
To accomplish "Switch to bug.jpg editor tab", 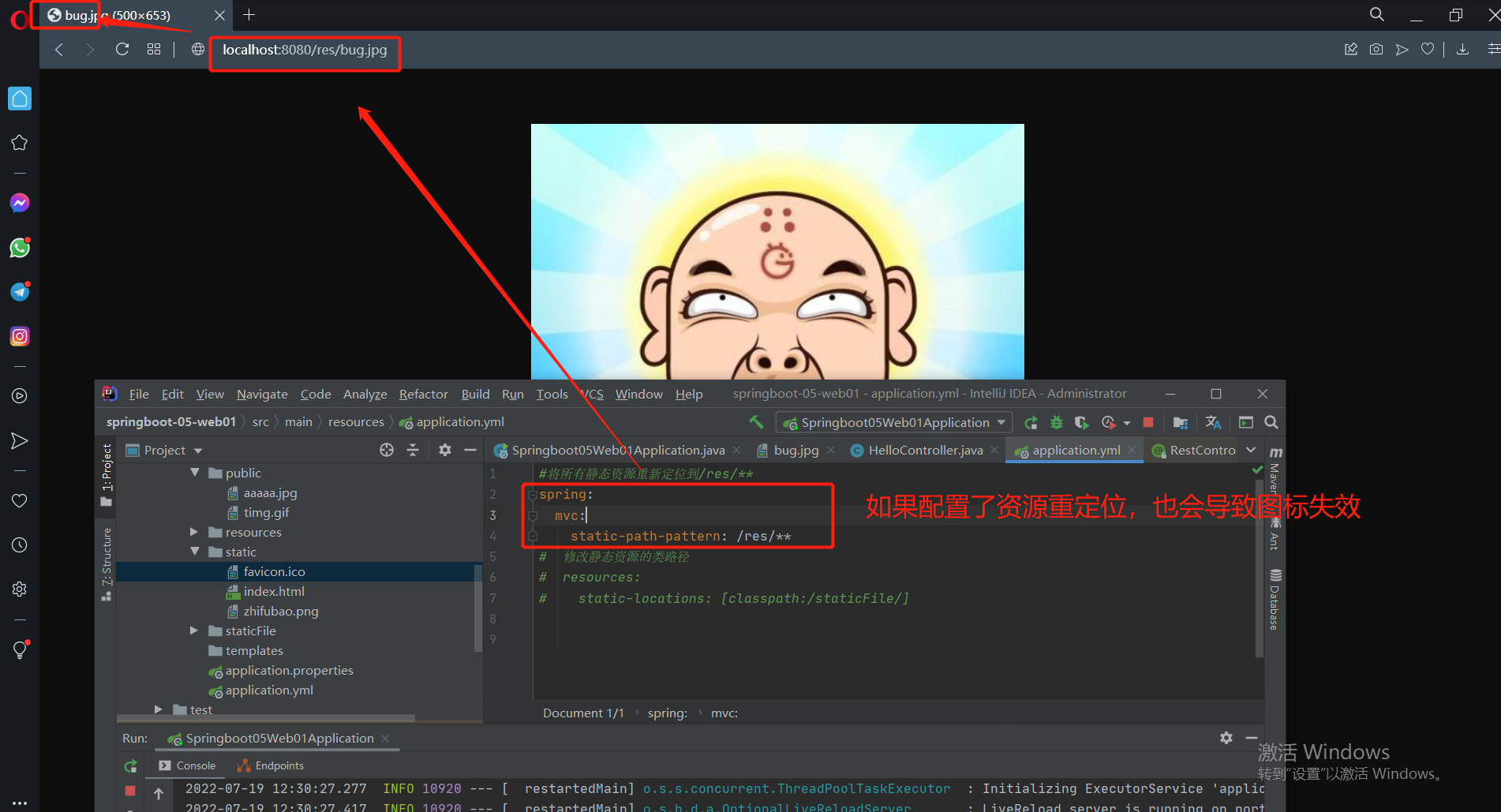I will click(795, 450).
